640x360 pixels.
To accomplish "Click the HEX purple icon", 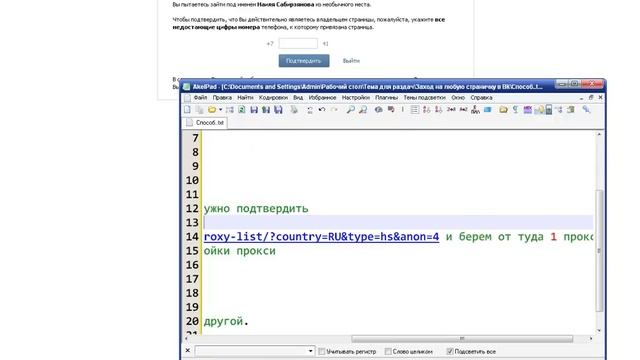I will tap(527, 110).
